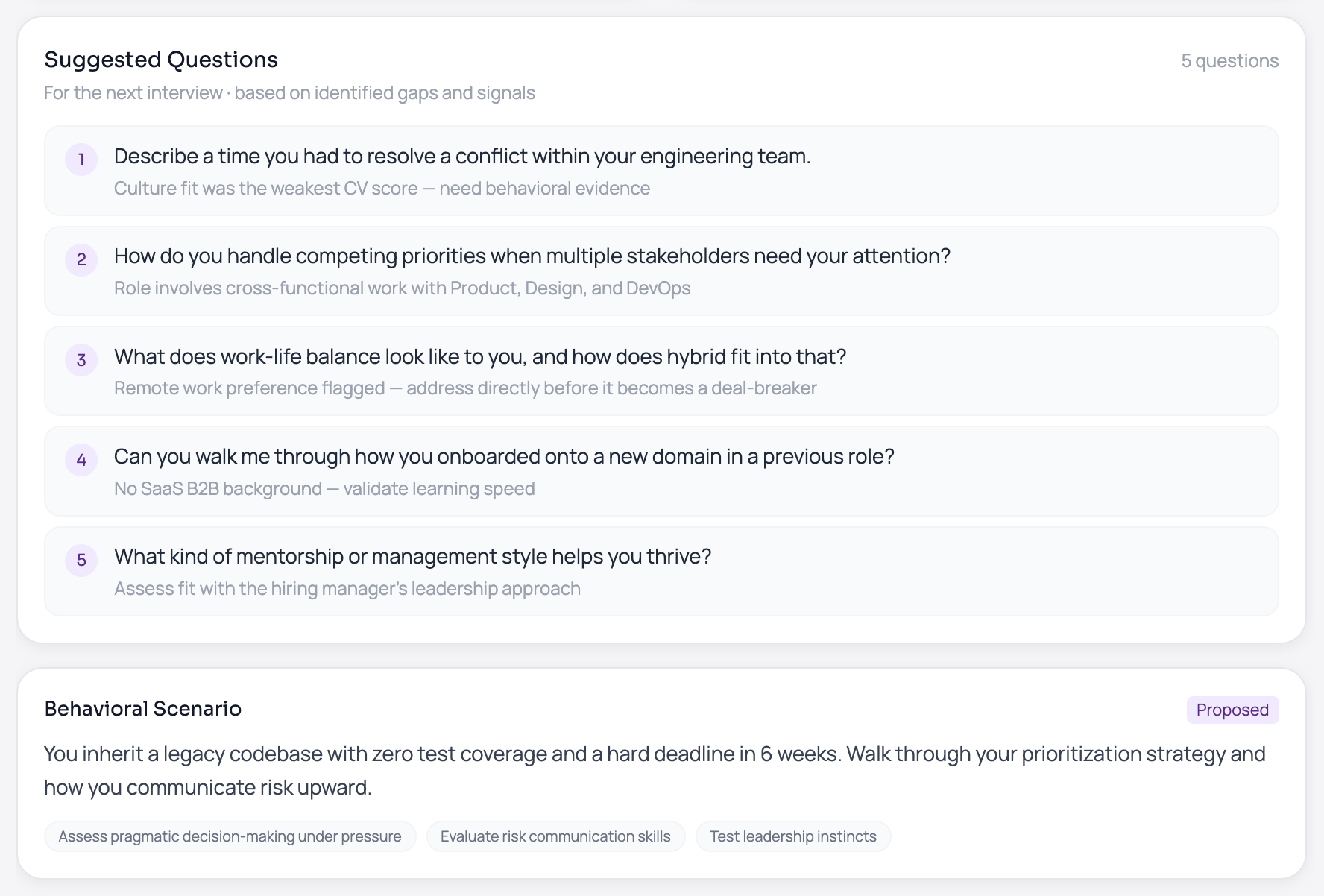Select the purple badge beside question 3

point(81,359)
